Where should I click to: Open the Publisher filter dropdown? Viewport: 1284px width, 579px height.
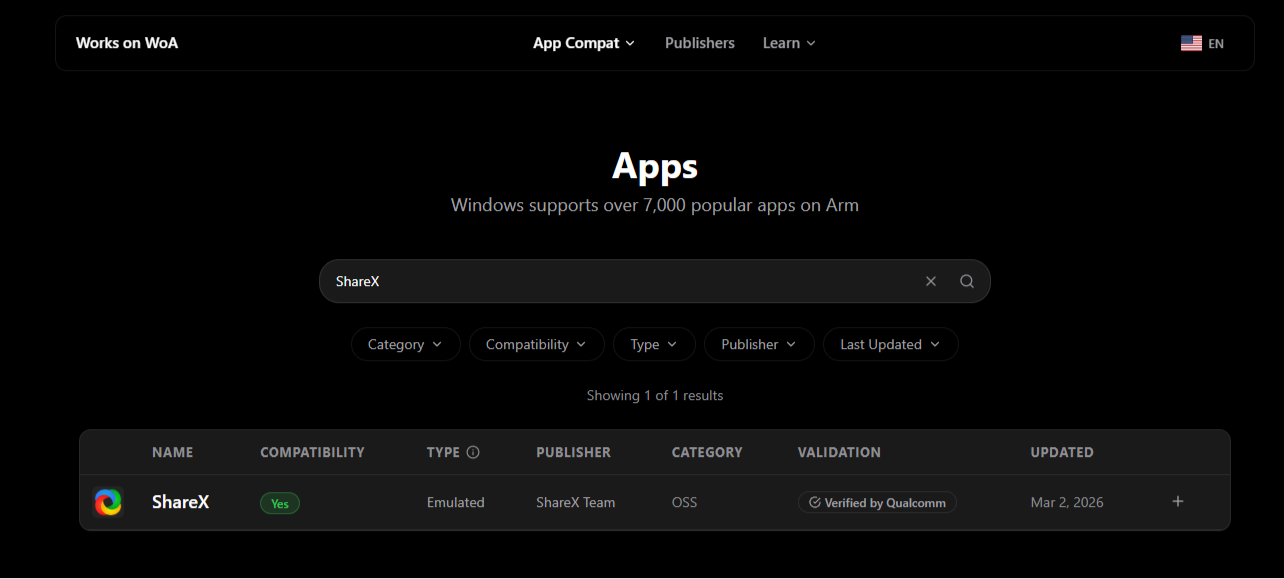point(759,344)
